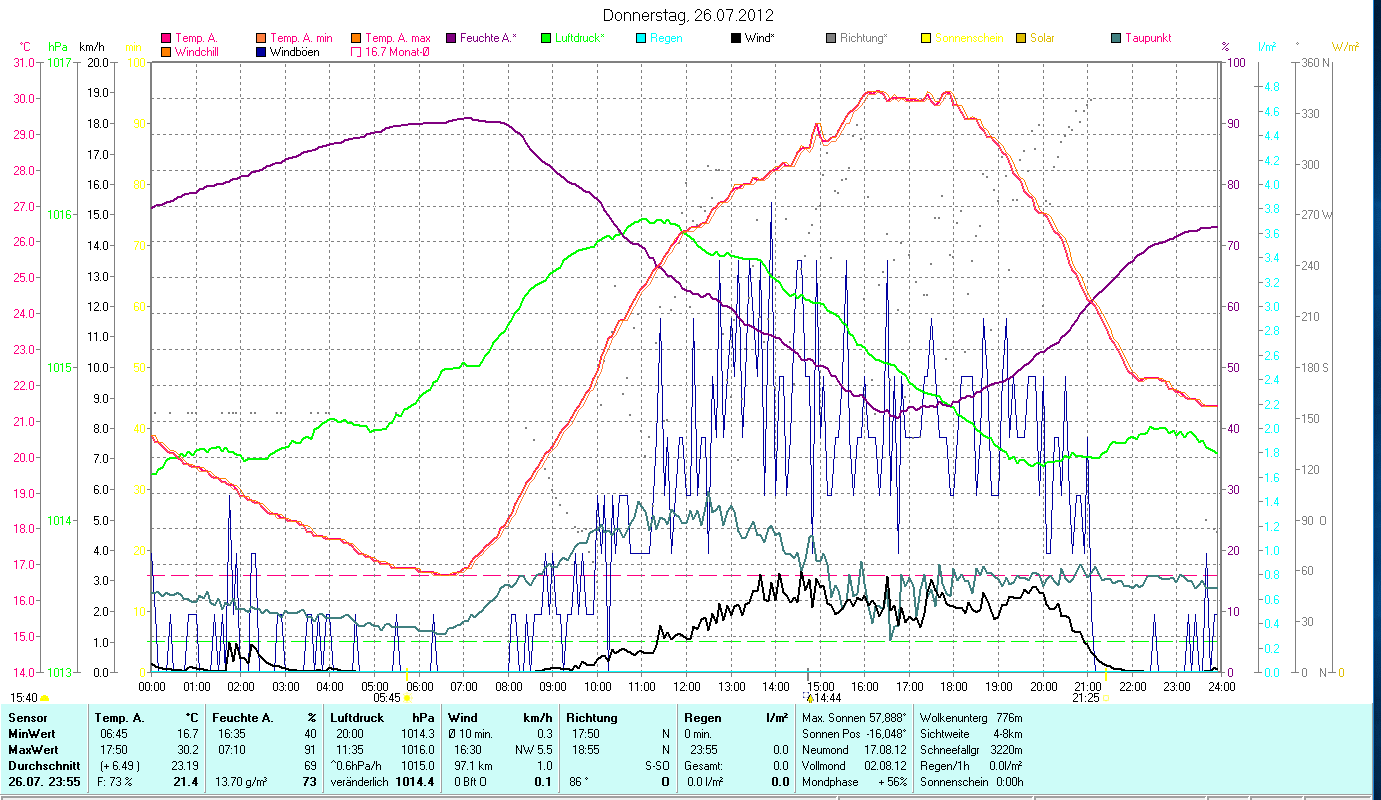1381x800 pixels.
Task: Click the sunrise sun icon at 05:45
Action: (406, 697)
